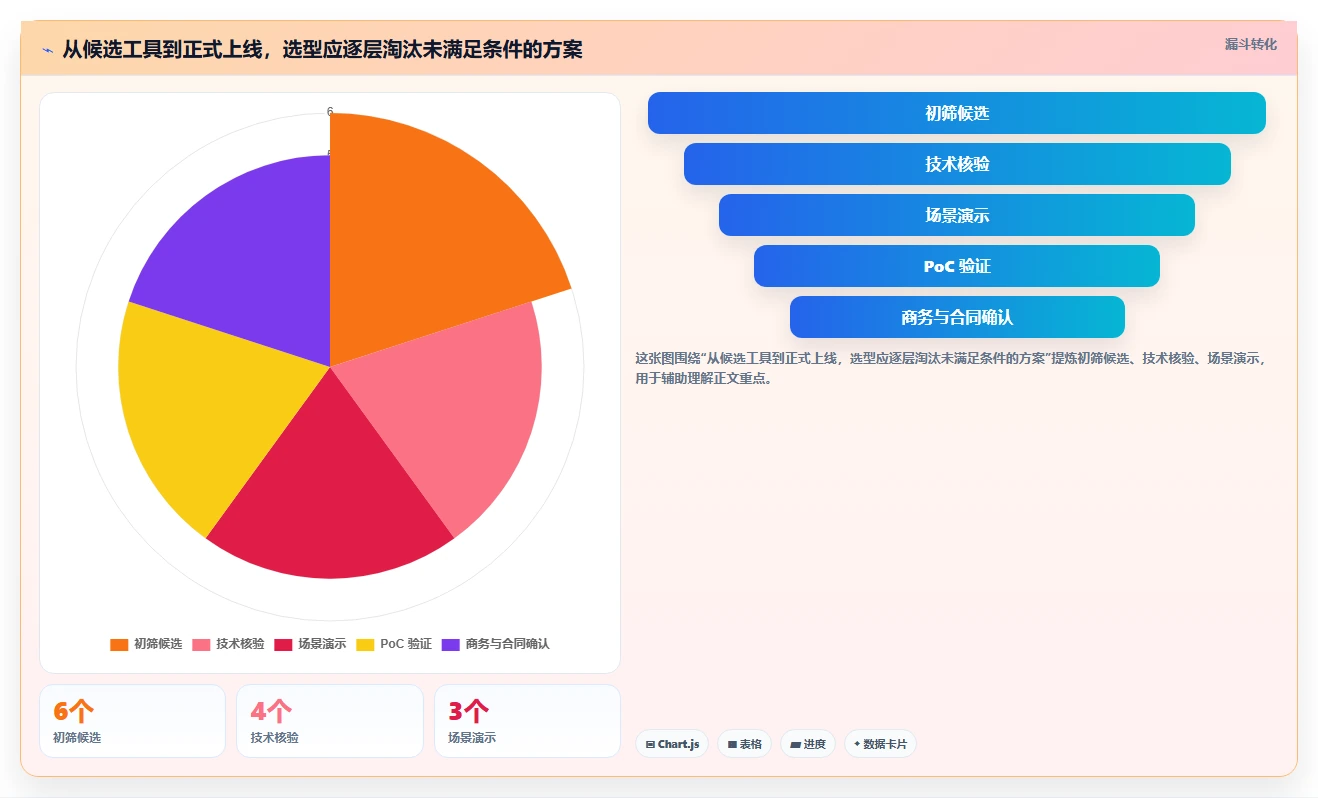This screenshot has height=798, width=1318.
Task: Click the axis label 6 atop the chart
Action: [330, 111]
